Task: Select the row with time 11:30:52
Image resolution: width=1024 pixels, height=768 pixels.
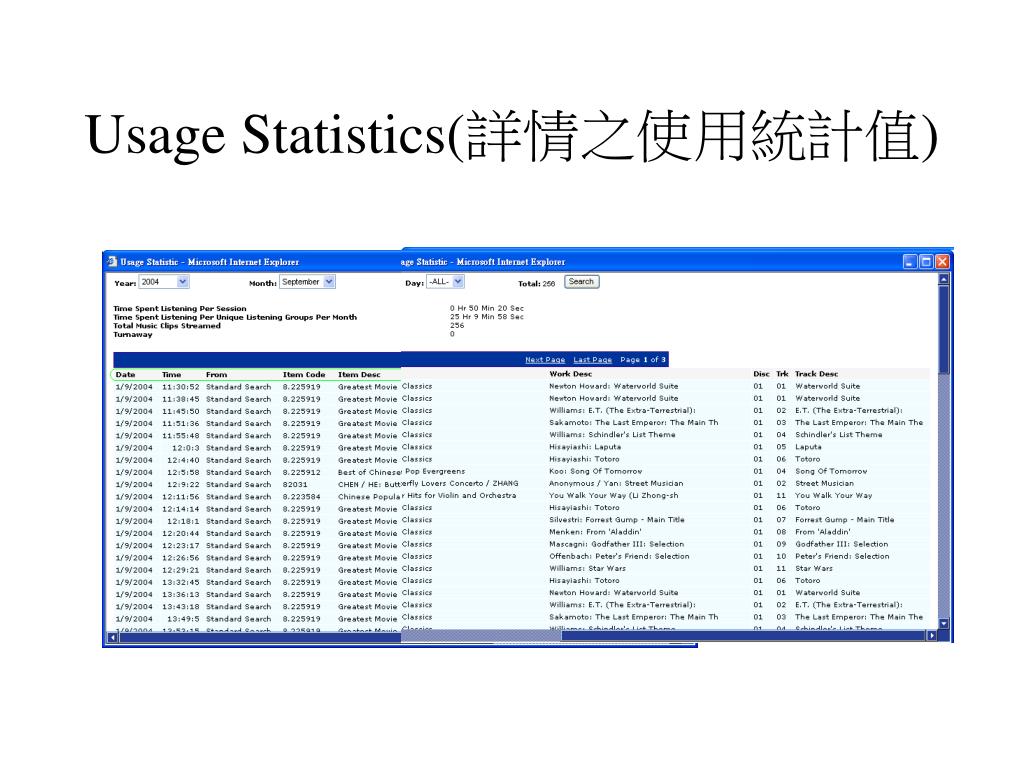Action: [520, 387]
